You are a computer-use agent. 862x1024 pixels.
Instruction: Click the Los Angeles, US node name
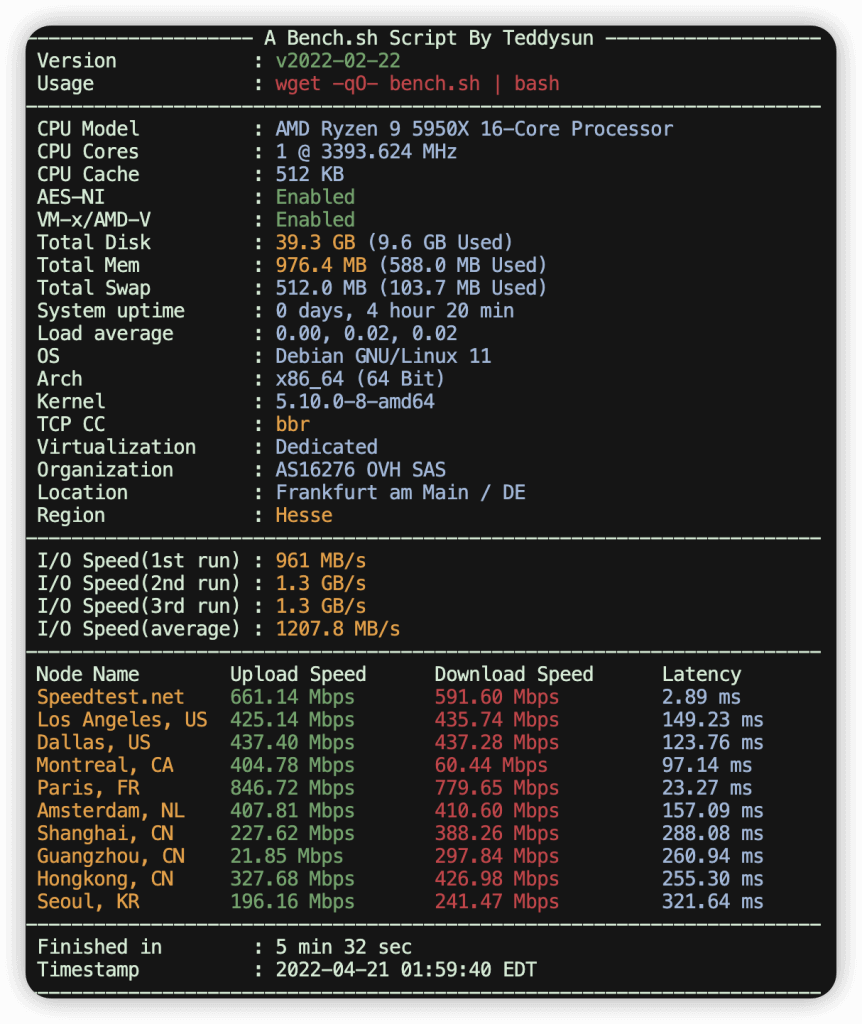click(x=122, y=720)
